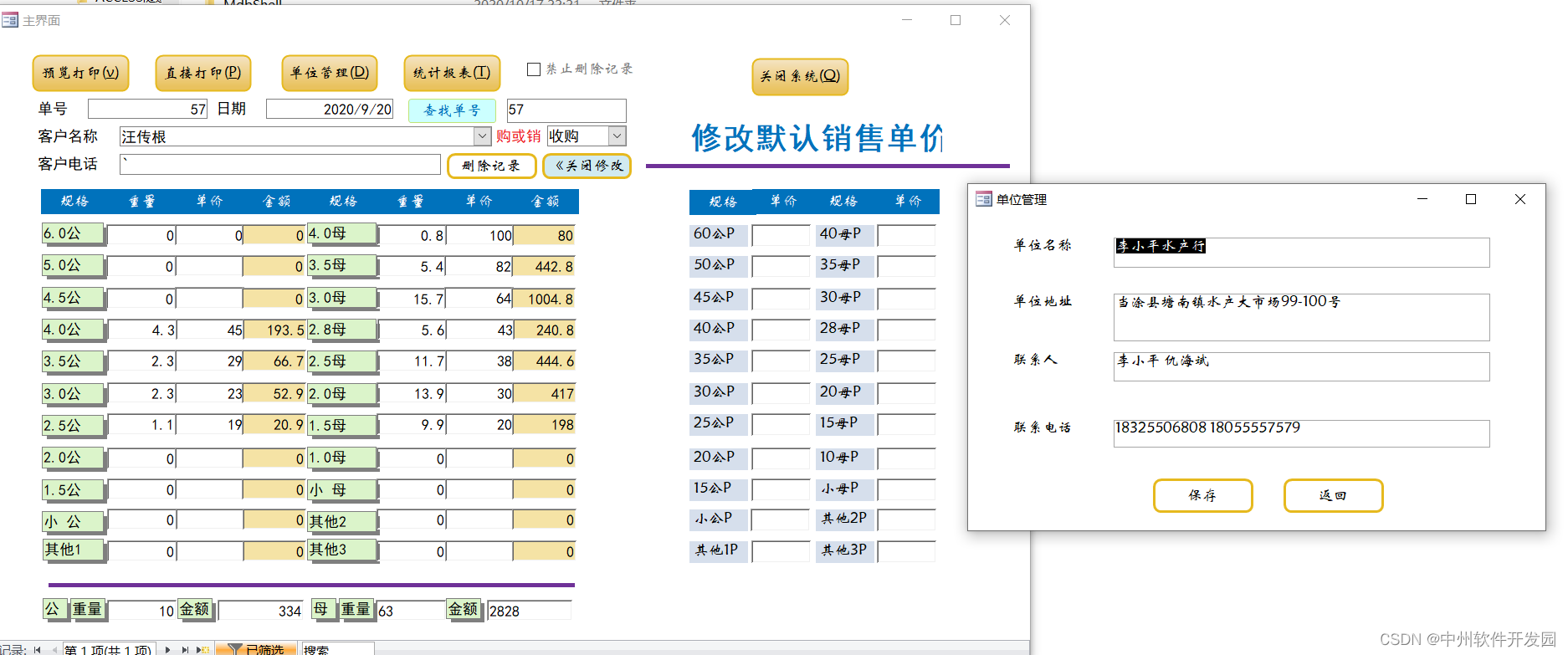Click the 搜索 box in record navigation bar
This screenshot has width=1568, height=655.
point(337,650)
